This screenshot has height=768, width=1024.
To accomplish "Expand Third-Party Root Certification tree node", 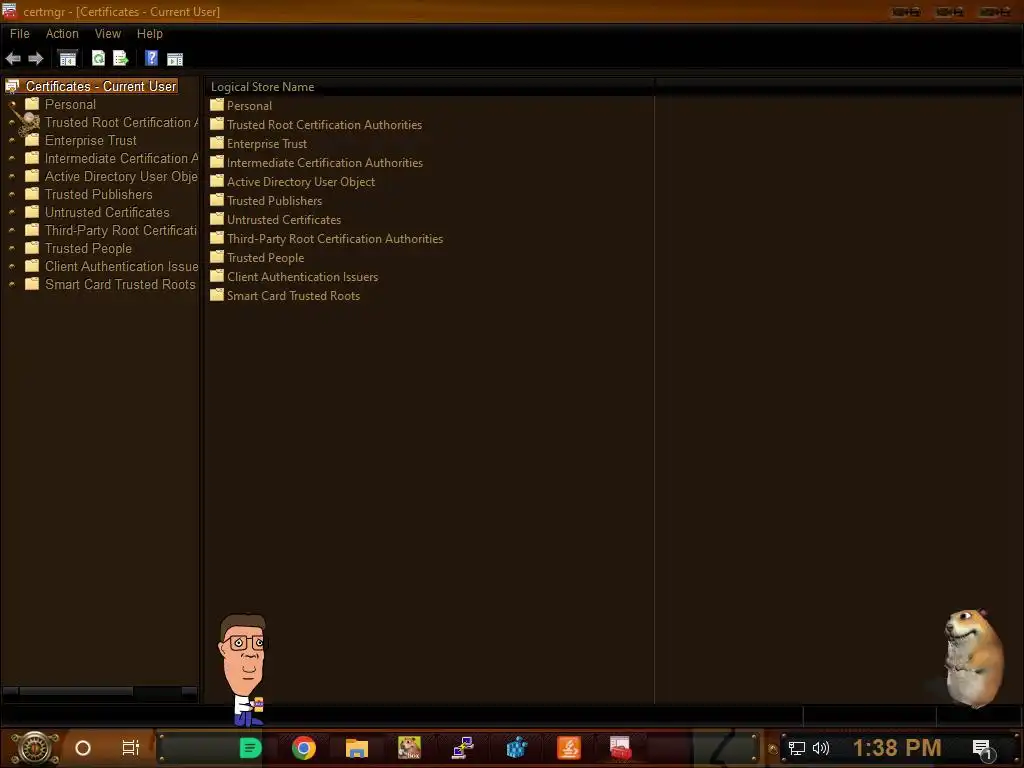I will click(12, 231).
